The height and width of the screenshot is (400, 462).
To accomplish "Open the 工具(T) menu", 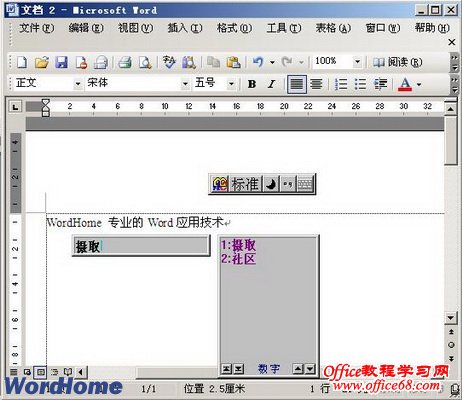I will 284,28.
